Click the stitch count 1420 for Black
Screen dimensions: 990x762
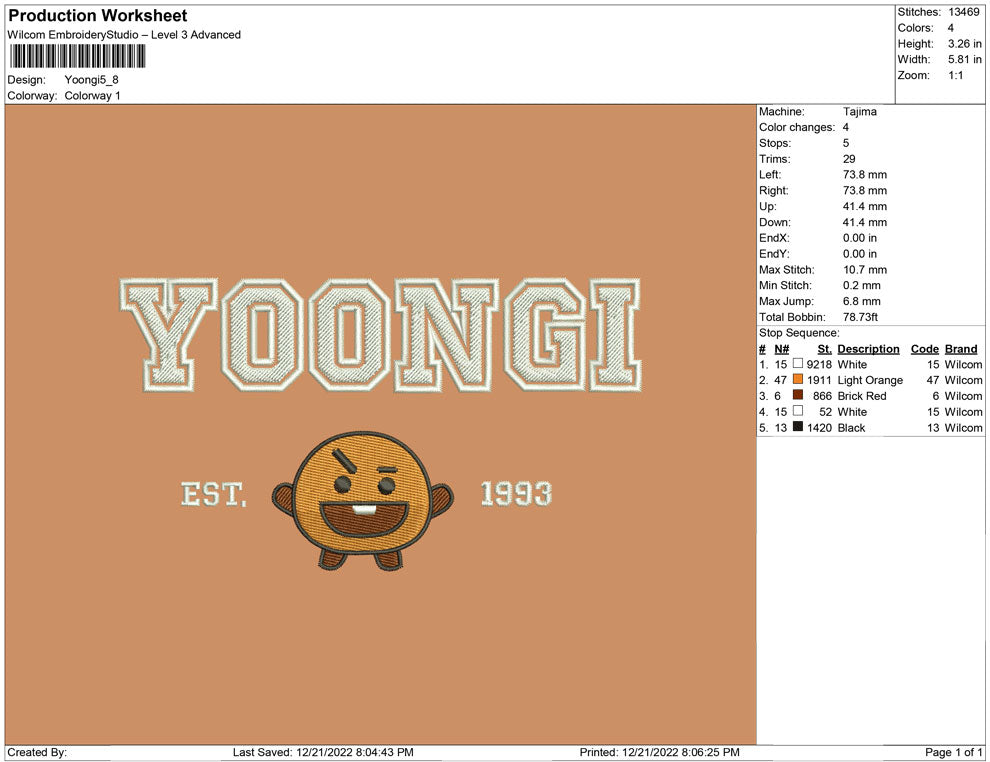[819, 427]
